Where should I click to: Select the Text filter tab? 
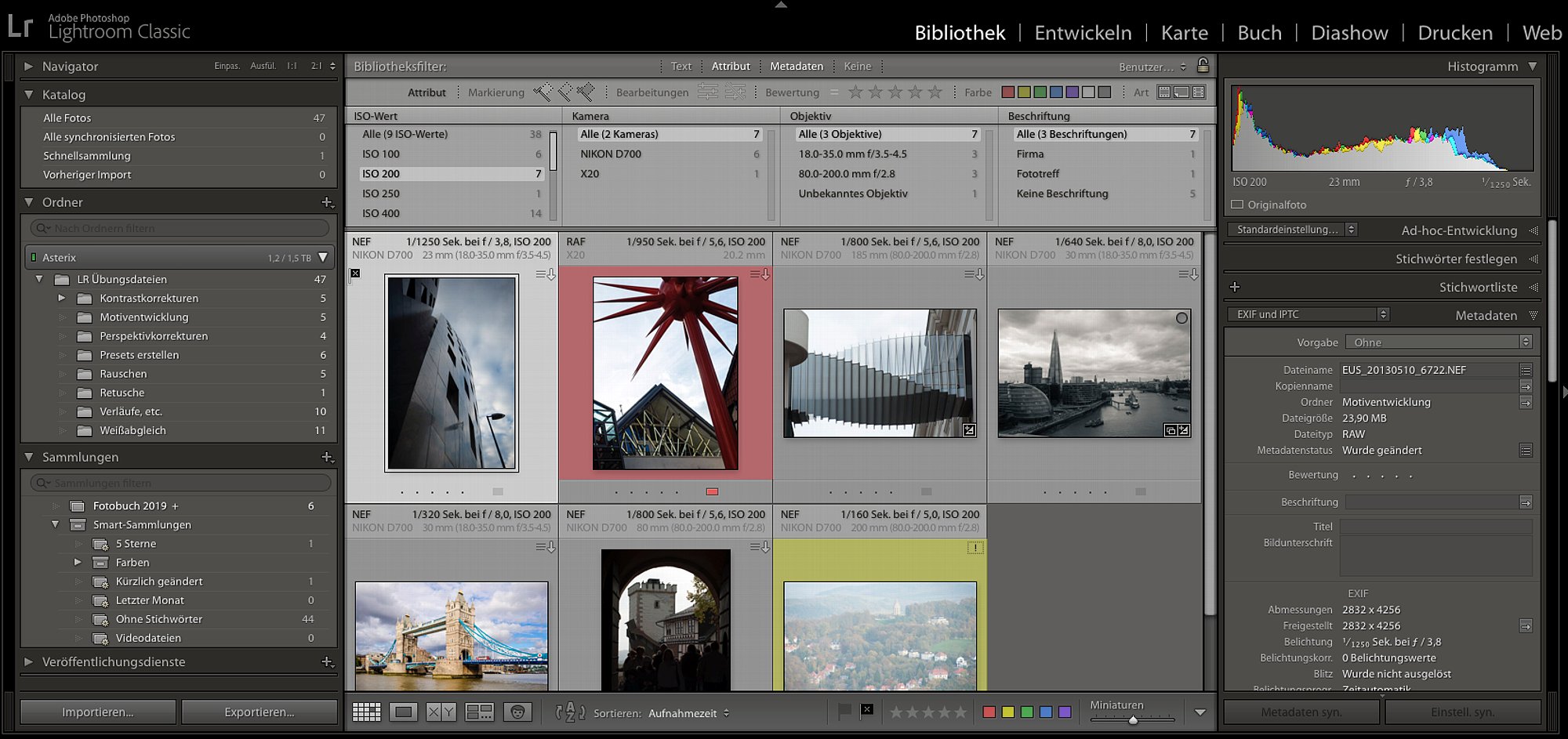681,67
